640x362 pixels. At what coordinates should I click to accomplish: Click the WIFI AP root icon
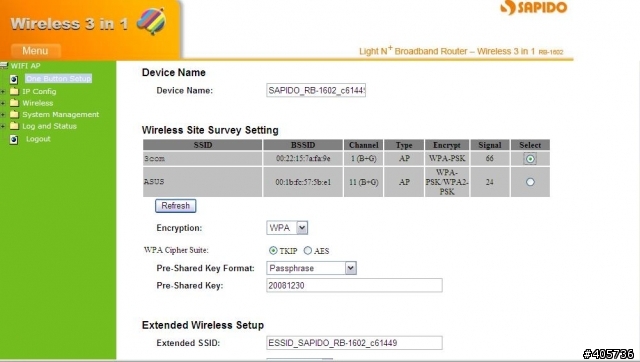4,65
